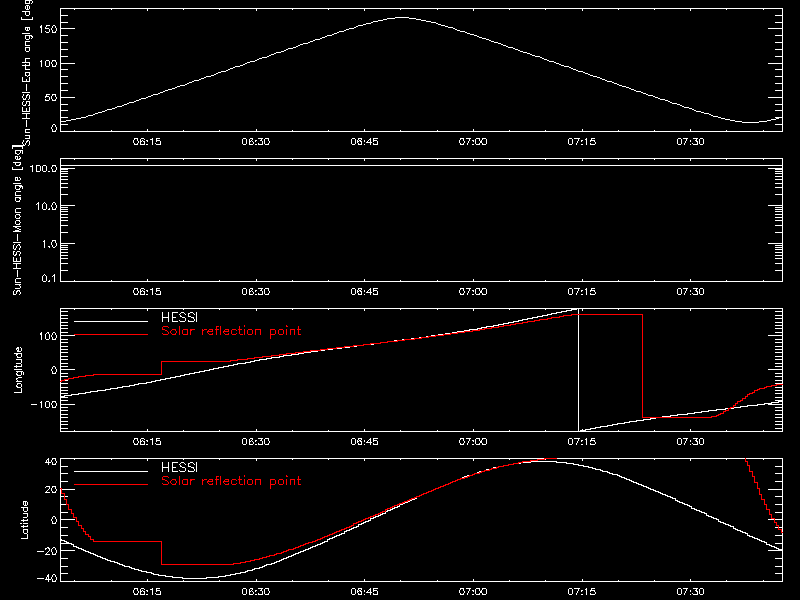Click the -100 tick on Longitude plot
The image size is (800, 600).
coord(44,404)
